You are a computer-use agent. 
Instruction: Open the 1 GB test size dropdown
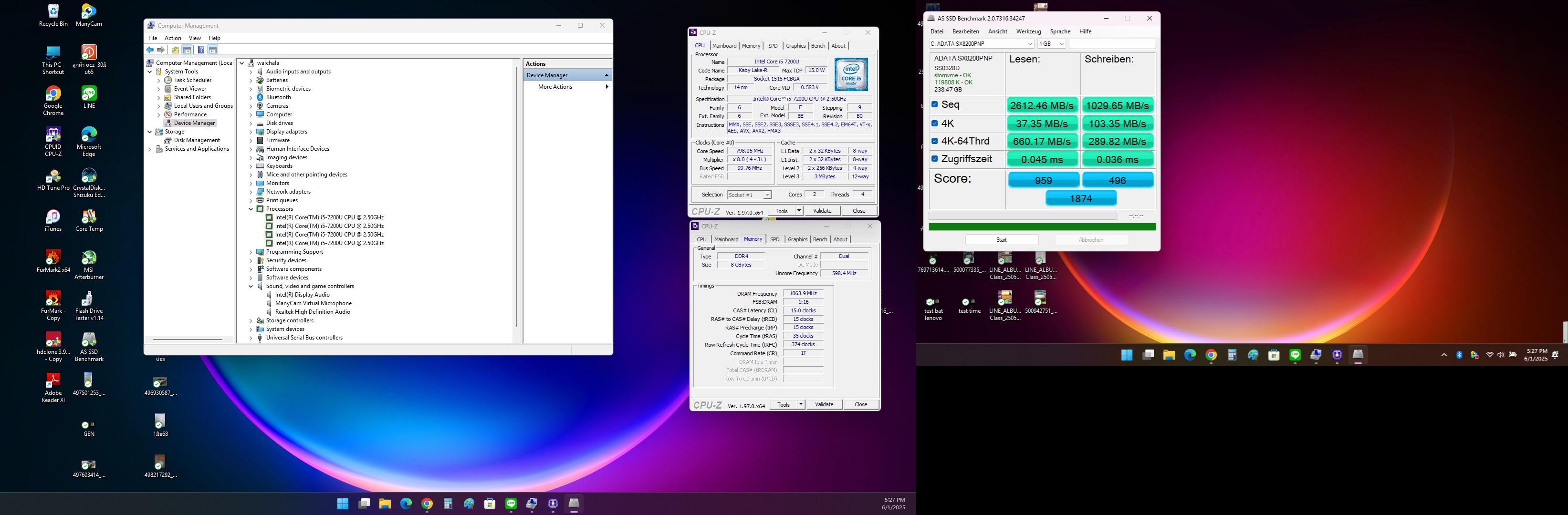point(1052,44)
